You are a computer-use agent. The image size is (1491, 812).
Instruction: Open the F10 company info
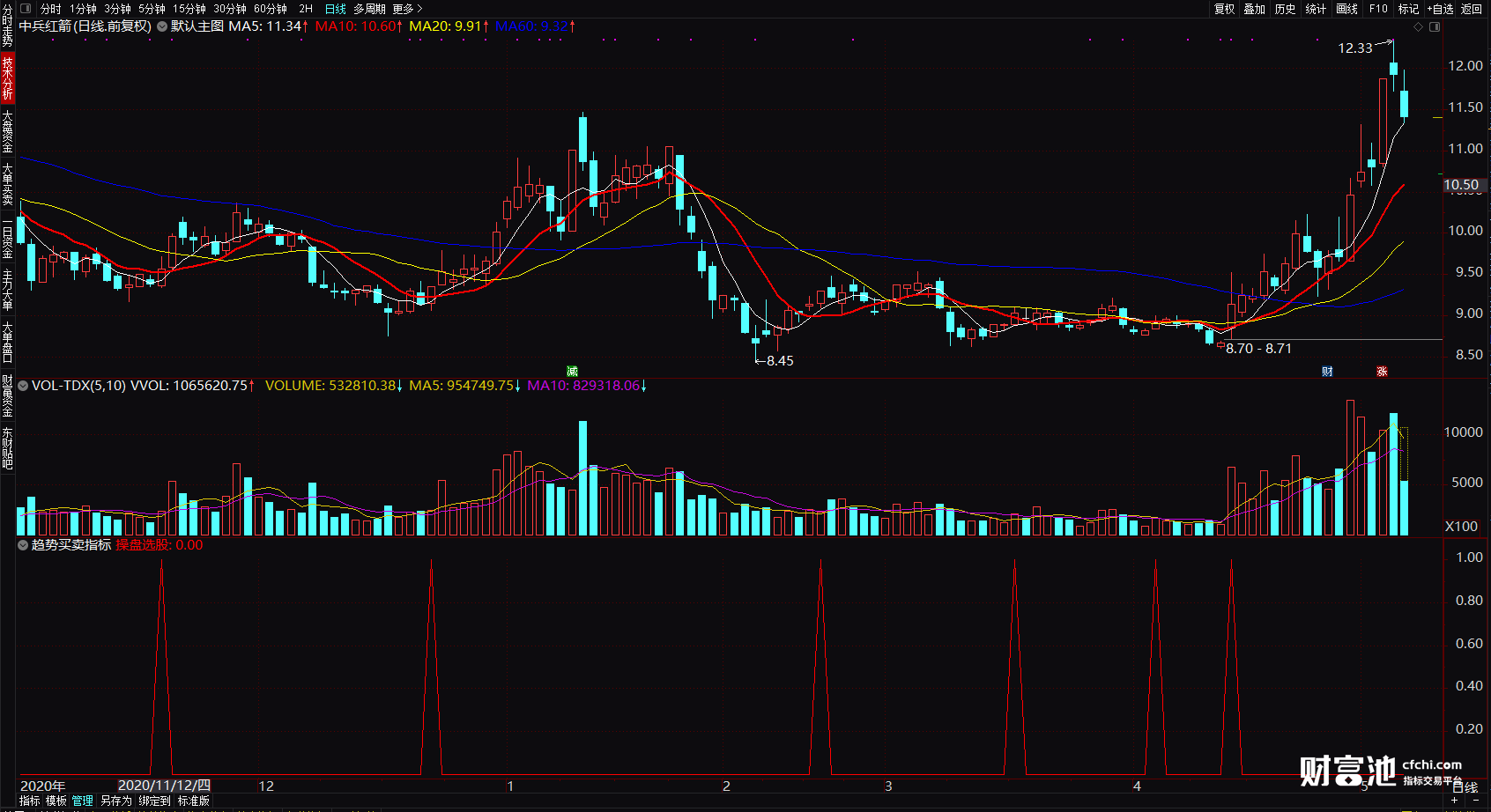(1378, 9)
